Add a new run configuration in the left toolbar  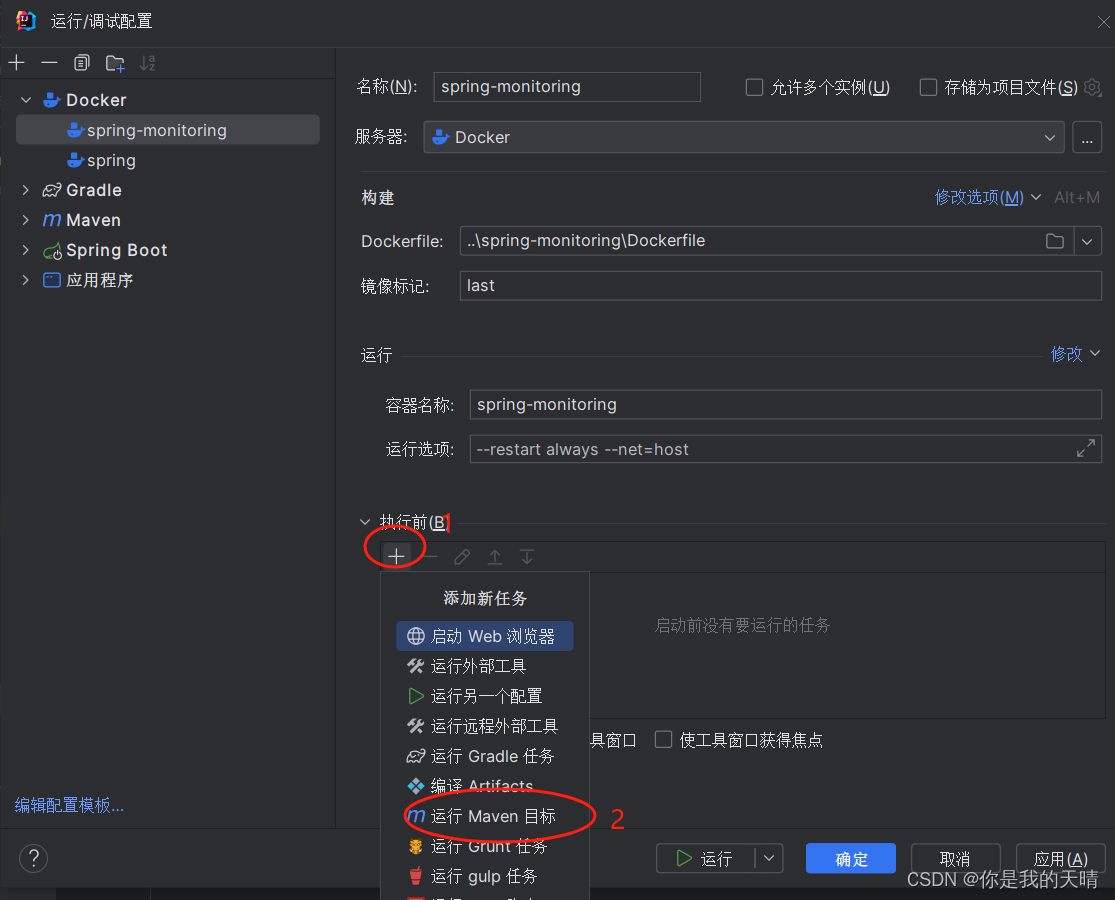pyautogui.click(x=16, y=63)
